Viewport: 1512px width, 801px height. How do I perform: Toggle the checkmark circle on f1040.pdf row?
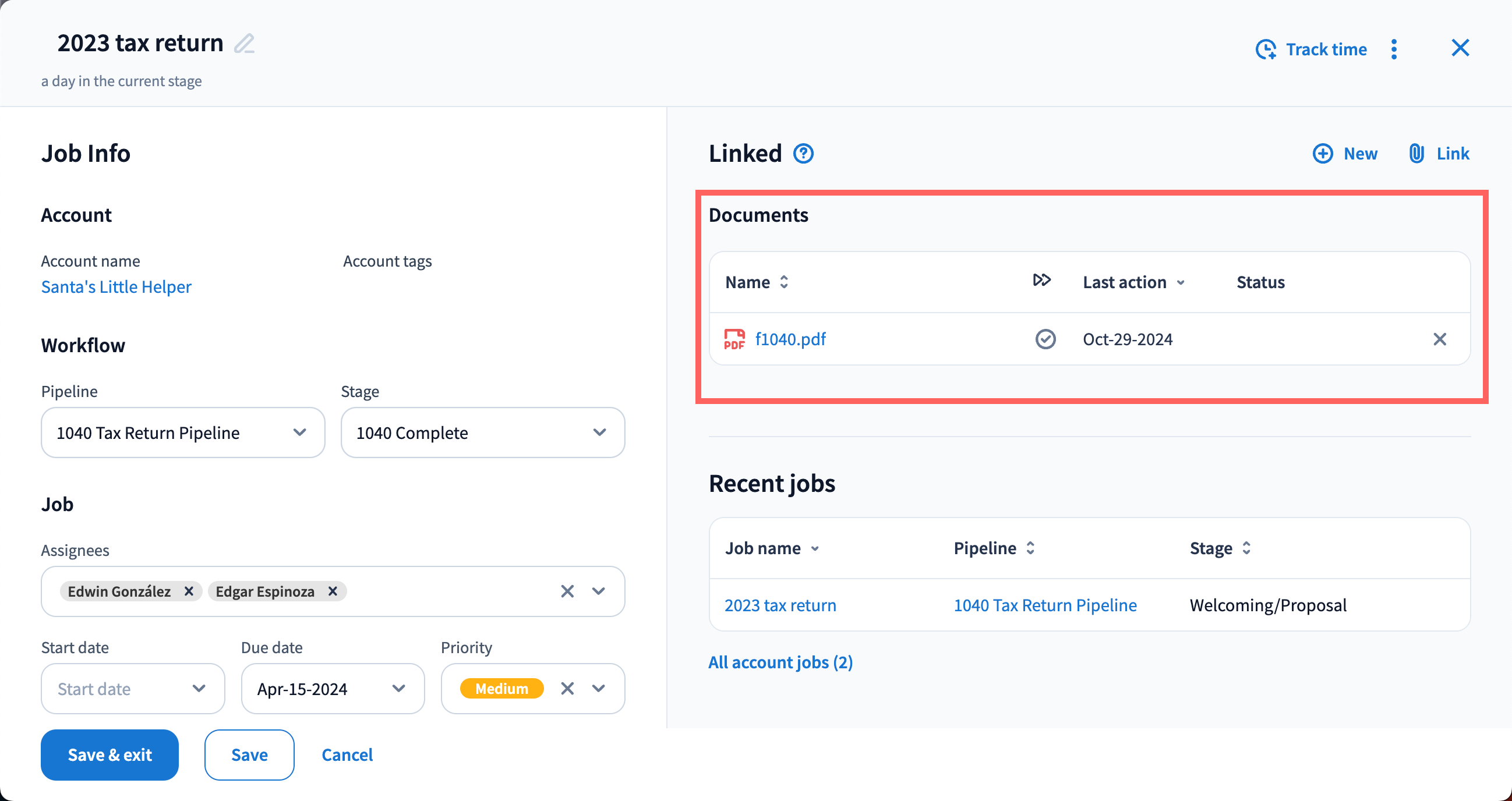pos(1045,339)
